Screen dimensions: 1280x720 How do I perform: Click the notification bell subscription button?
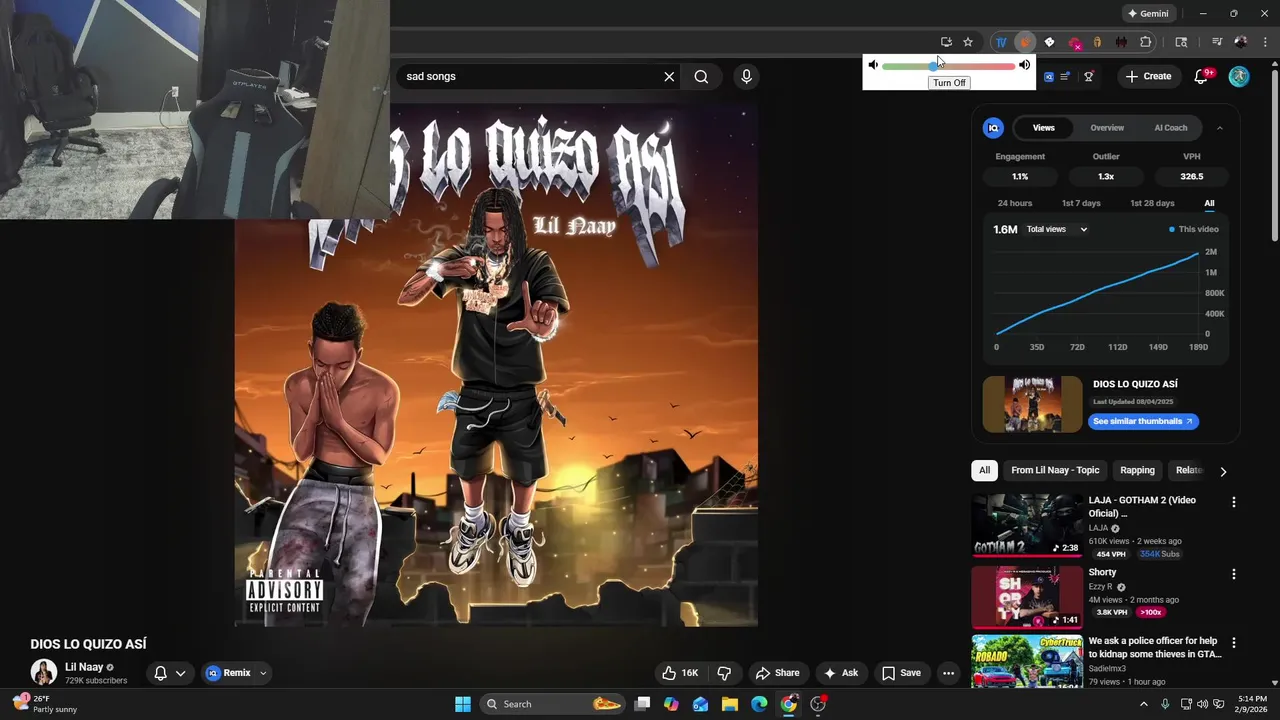(x=168, y=673)
